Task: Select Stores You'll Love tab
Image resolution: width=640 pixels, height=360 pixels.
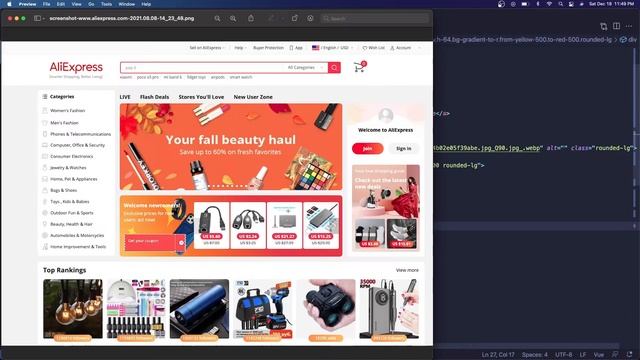Action: click(201, 97)
